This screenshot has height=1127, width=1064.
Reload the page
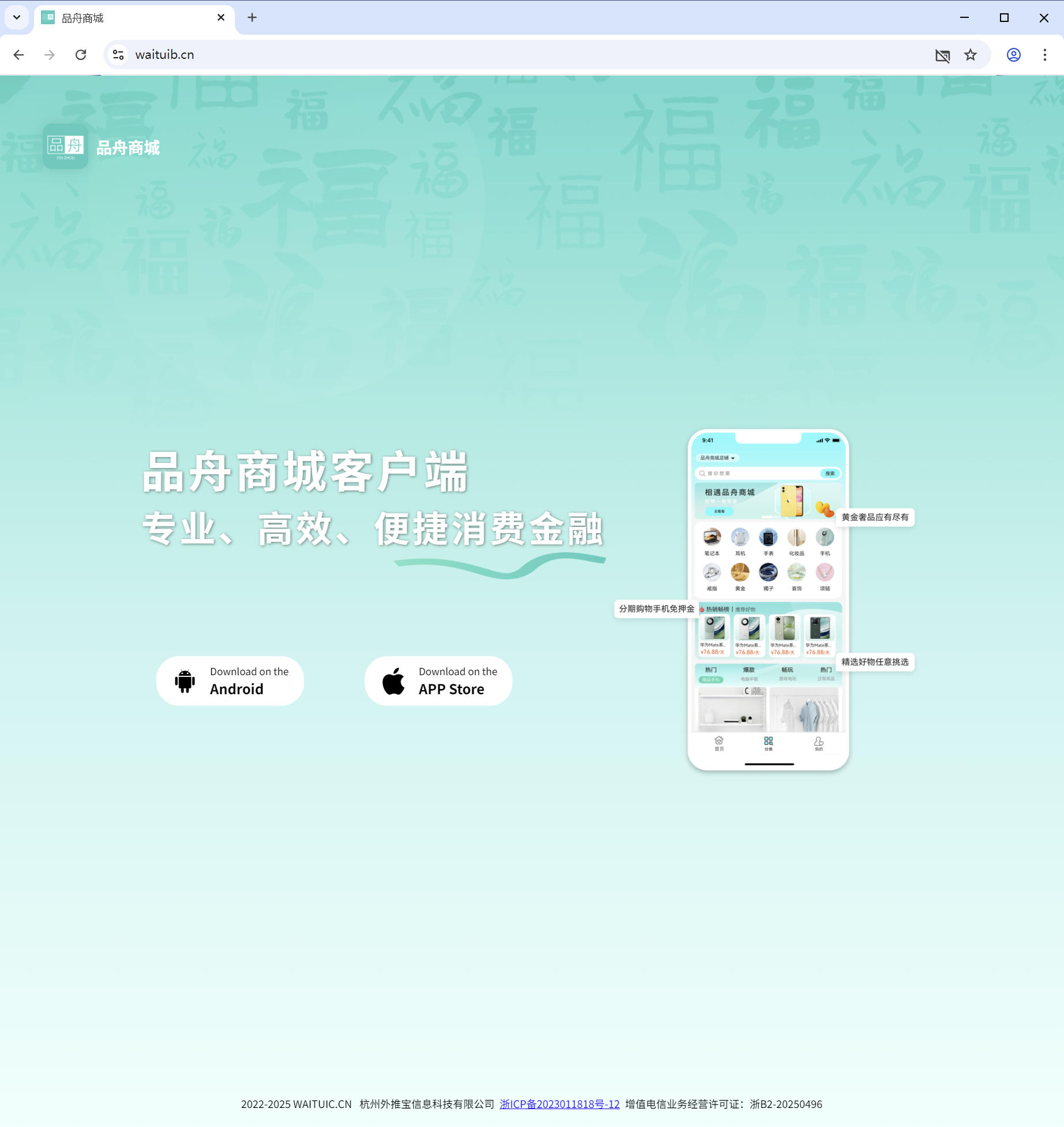pyautogui.click(x=81, y=55)
